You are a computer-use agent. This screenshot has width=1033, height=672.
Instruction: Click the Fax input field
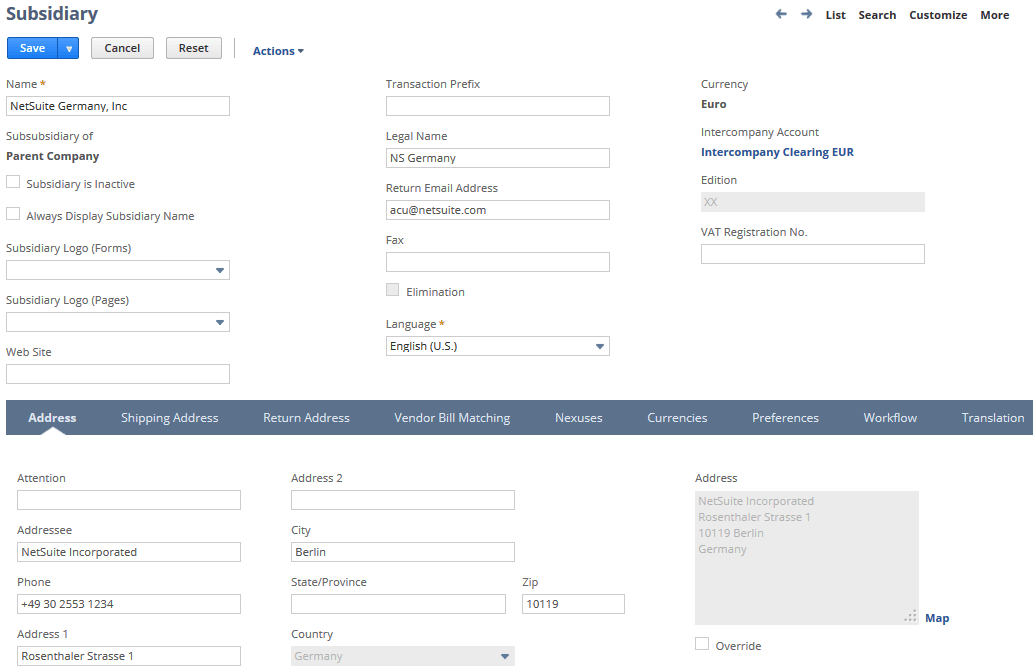click(x=497, y=262)
